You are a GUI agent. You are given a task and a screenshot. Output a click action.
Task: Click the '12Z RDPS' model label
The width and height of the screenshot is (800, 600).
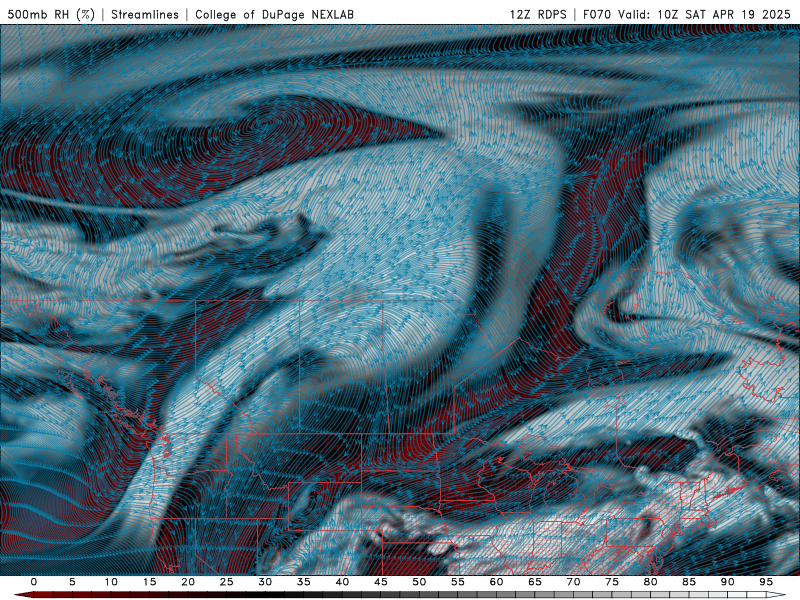click(x=538, y=14)
